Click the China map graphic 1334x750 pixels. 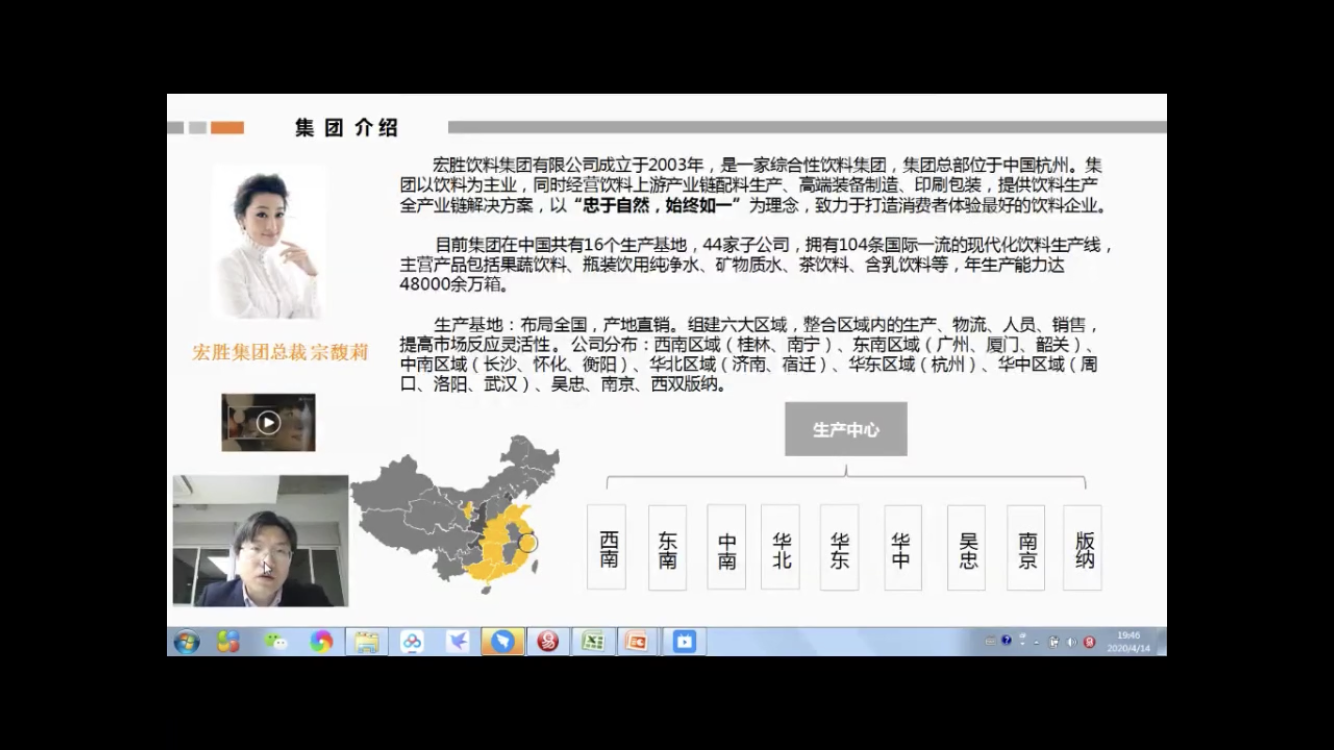click(x=454, y=509)
